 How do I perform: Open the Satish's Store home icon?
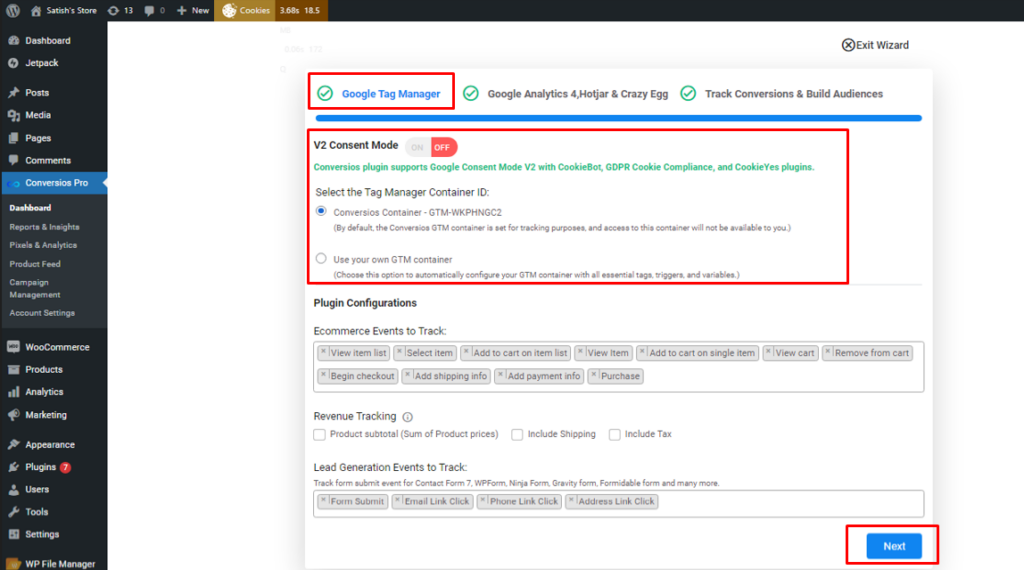coord(36,10)
